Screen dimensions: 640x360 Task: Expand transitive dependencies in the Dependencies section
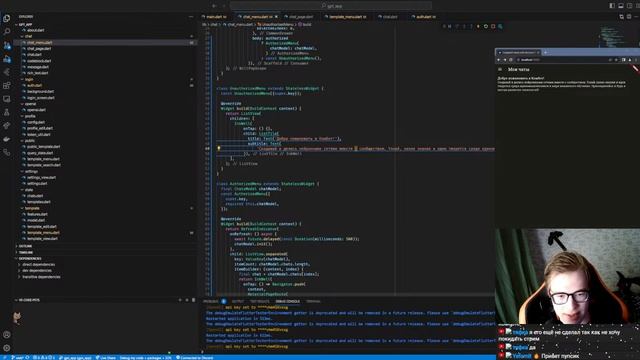pos(41,277)
